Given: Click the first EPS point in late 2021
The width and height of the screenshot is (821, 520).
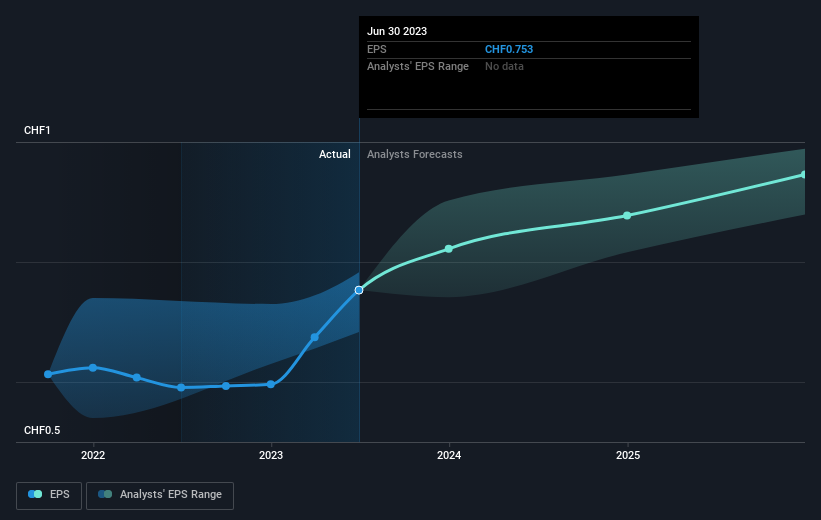Looking at the screenshot, I should point(48,374).
